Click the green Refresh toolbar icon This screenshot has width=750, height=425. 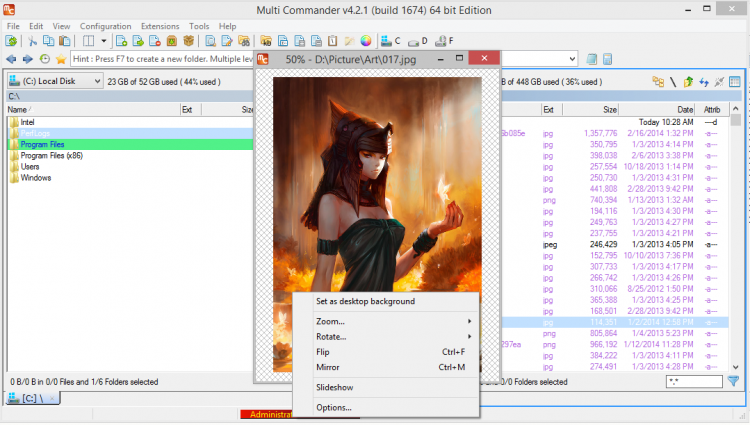click(x=11, y=41)
